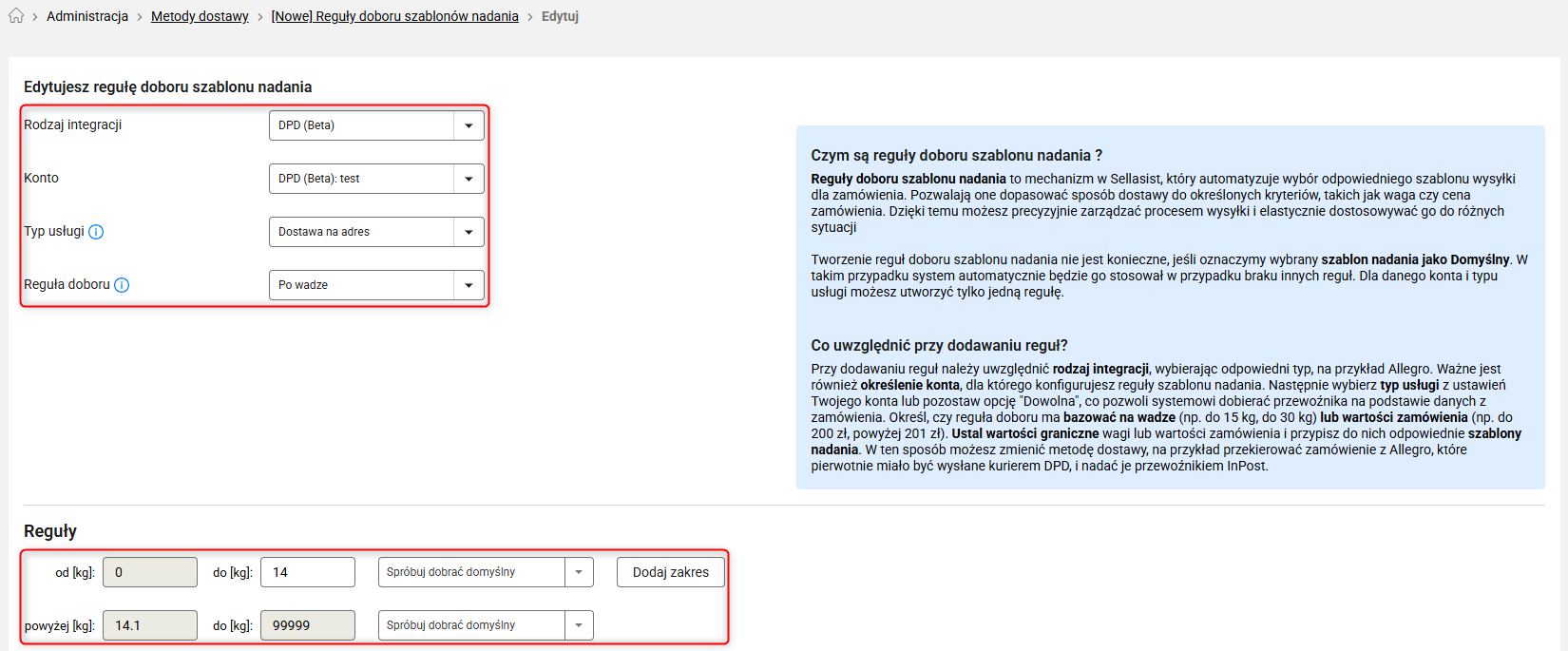
Task: Open the Rodzaj integracji dropdown arrow
Action: 468,125
